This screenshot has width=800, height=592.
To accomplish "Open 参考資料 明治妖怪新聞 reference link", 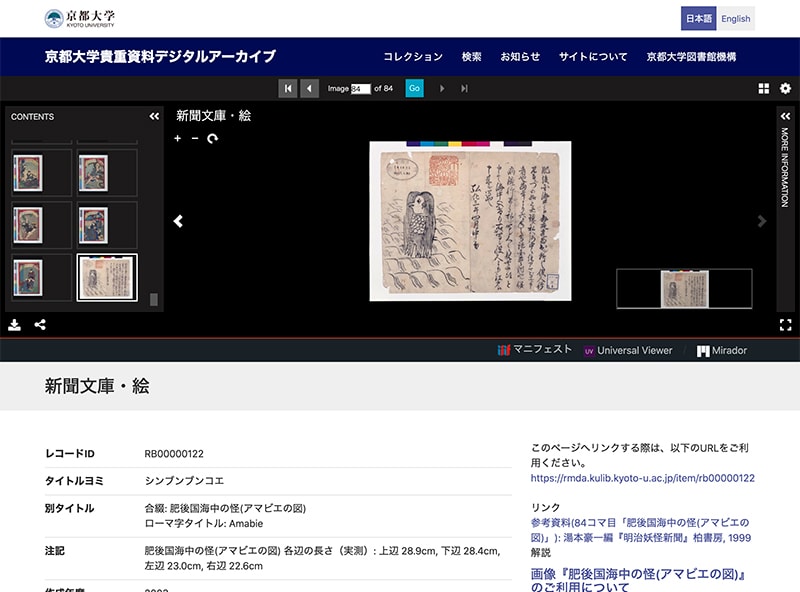I will click(x=640, y=530).
